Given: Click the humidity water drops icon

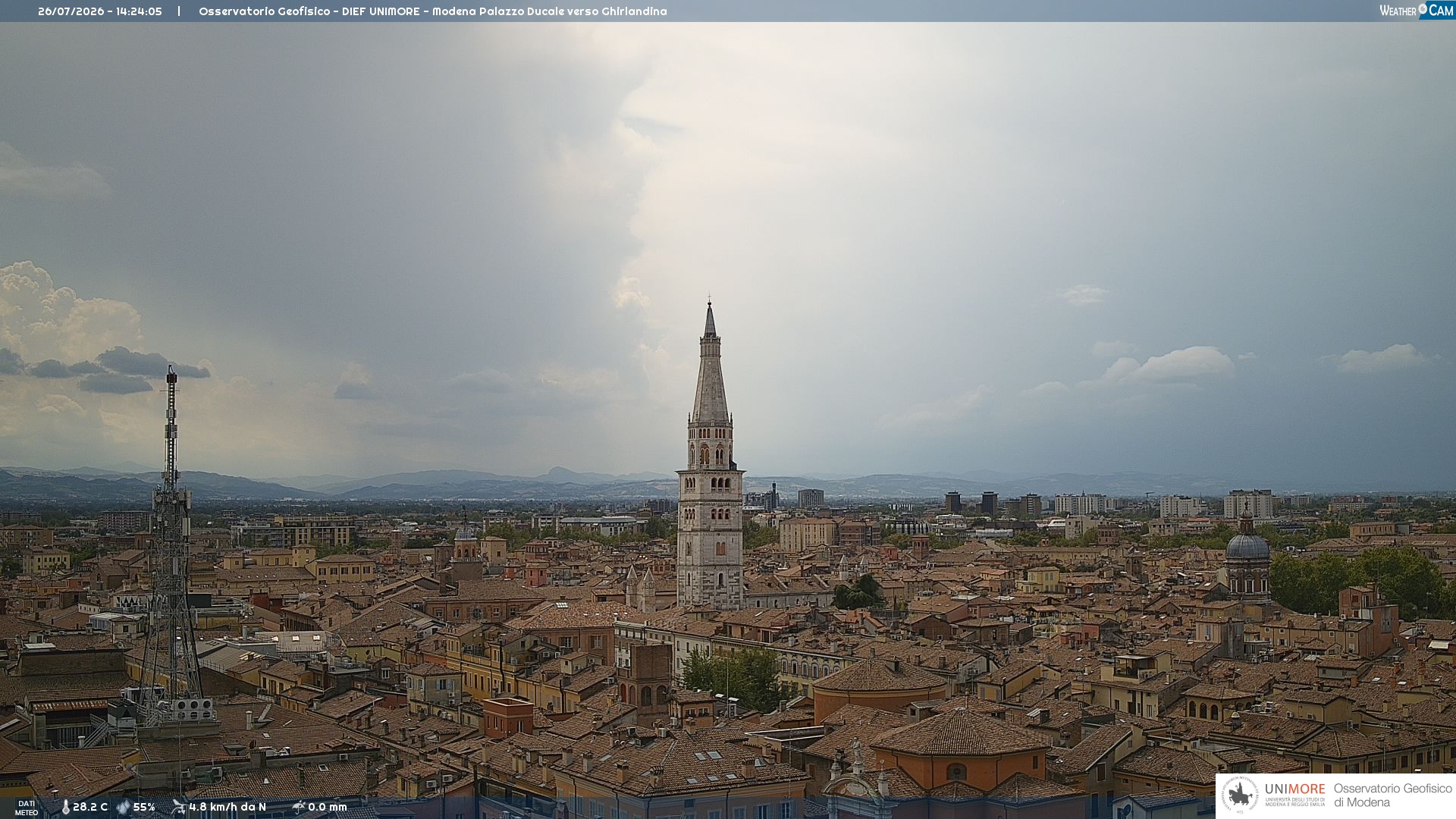Looking at the screenshot, I should [123, 807].
